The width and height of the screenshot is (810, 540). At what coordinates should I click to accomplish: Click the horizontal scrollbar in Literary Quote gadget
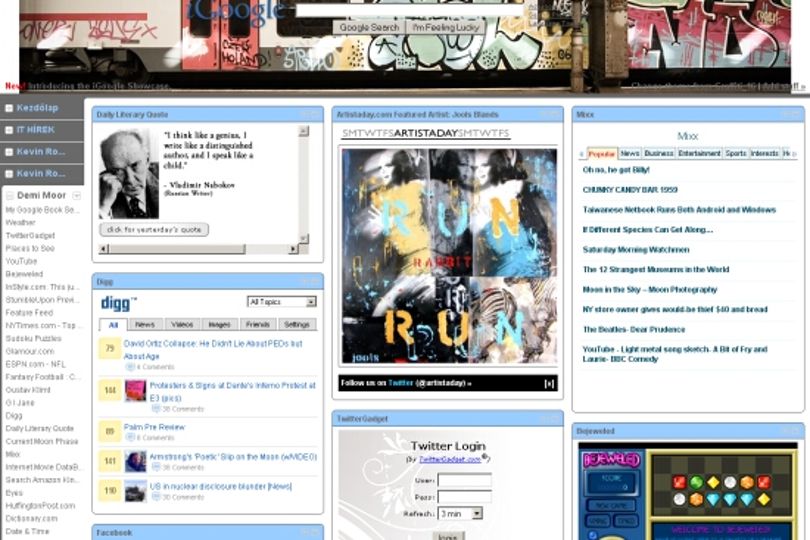click(199, 249)
